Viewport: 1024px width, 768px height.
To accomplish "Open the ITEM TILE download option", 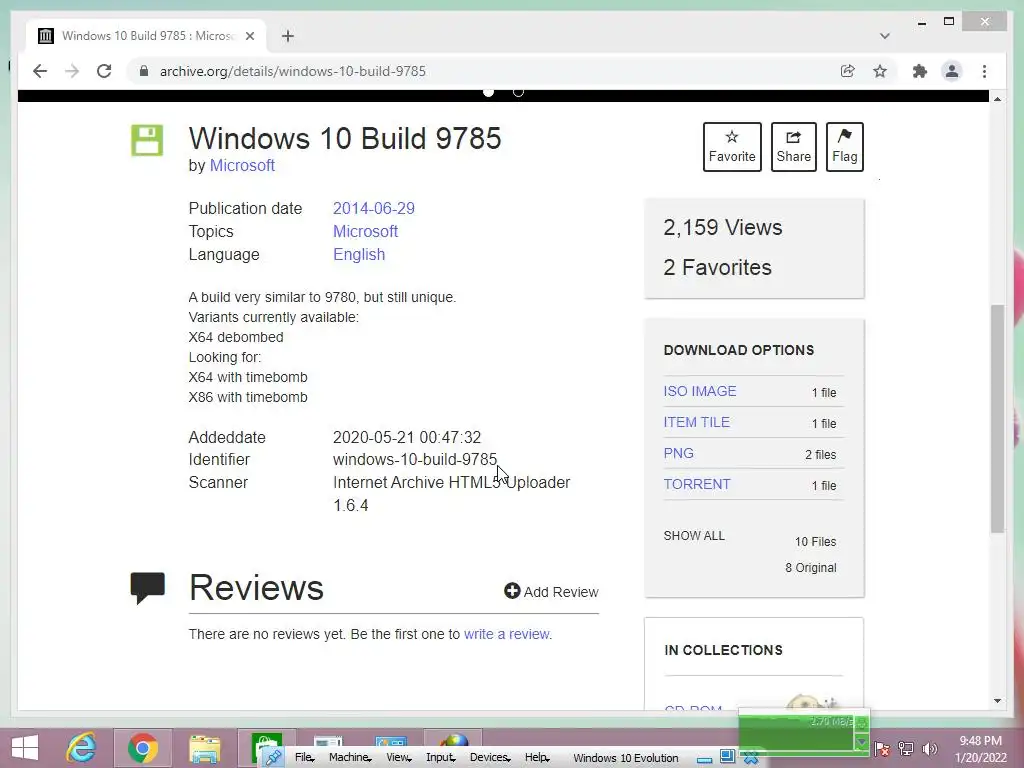I will pyautogui.click(x=696, y=423).
